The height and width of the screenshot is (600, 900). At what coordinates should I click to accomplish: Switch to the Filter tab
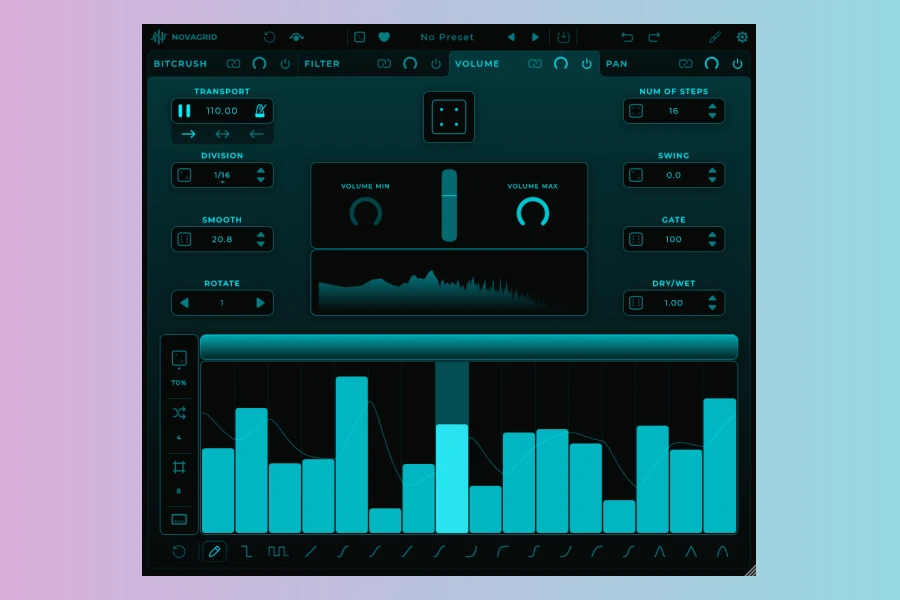point(322,64)
